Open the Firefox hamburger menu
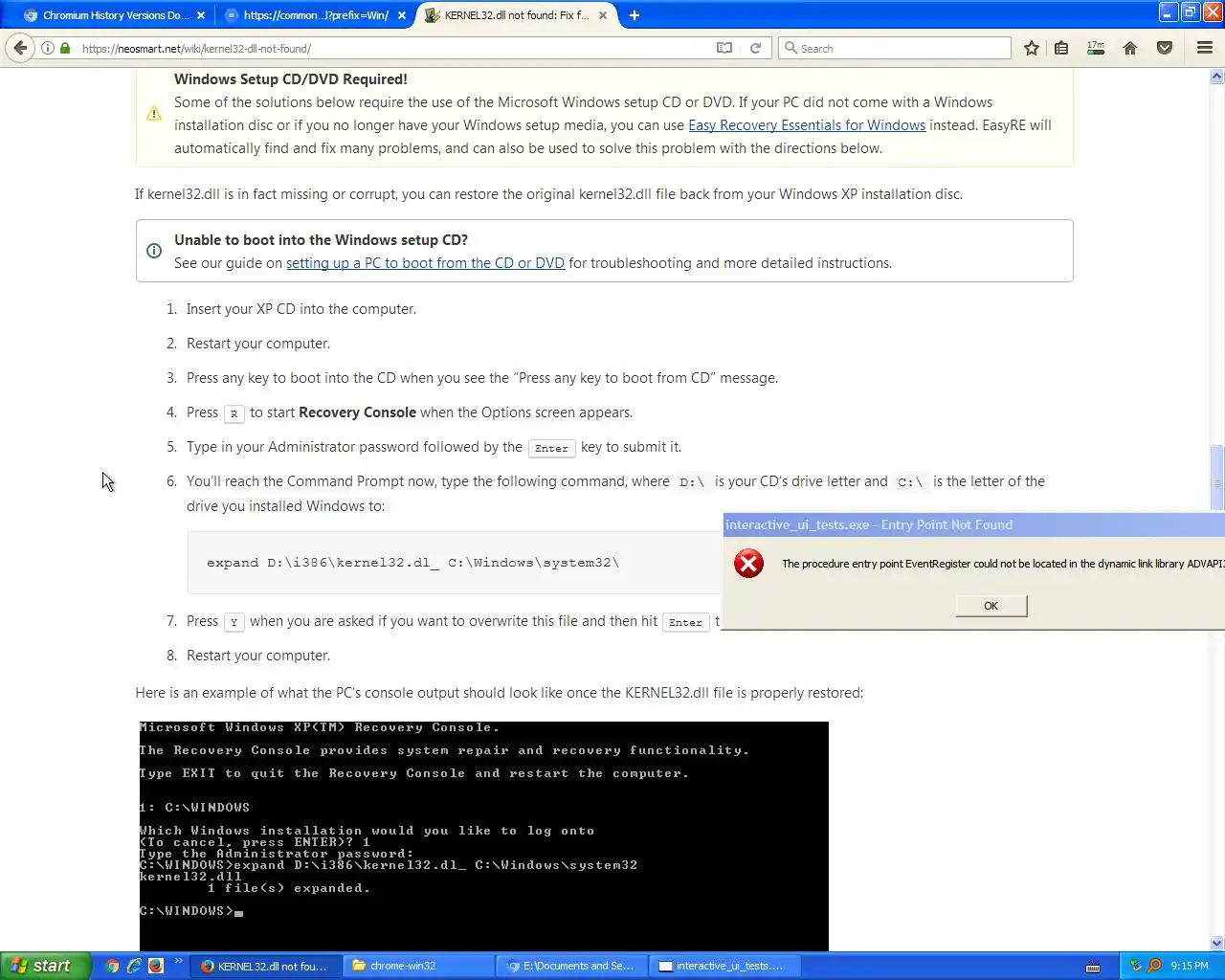 [x=1205, y=48]
